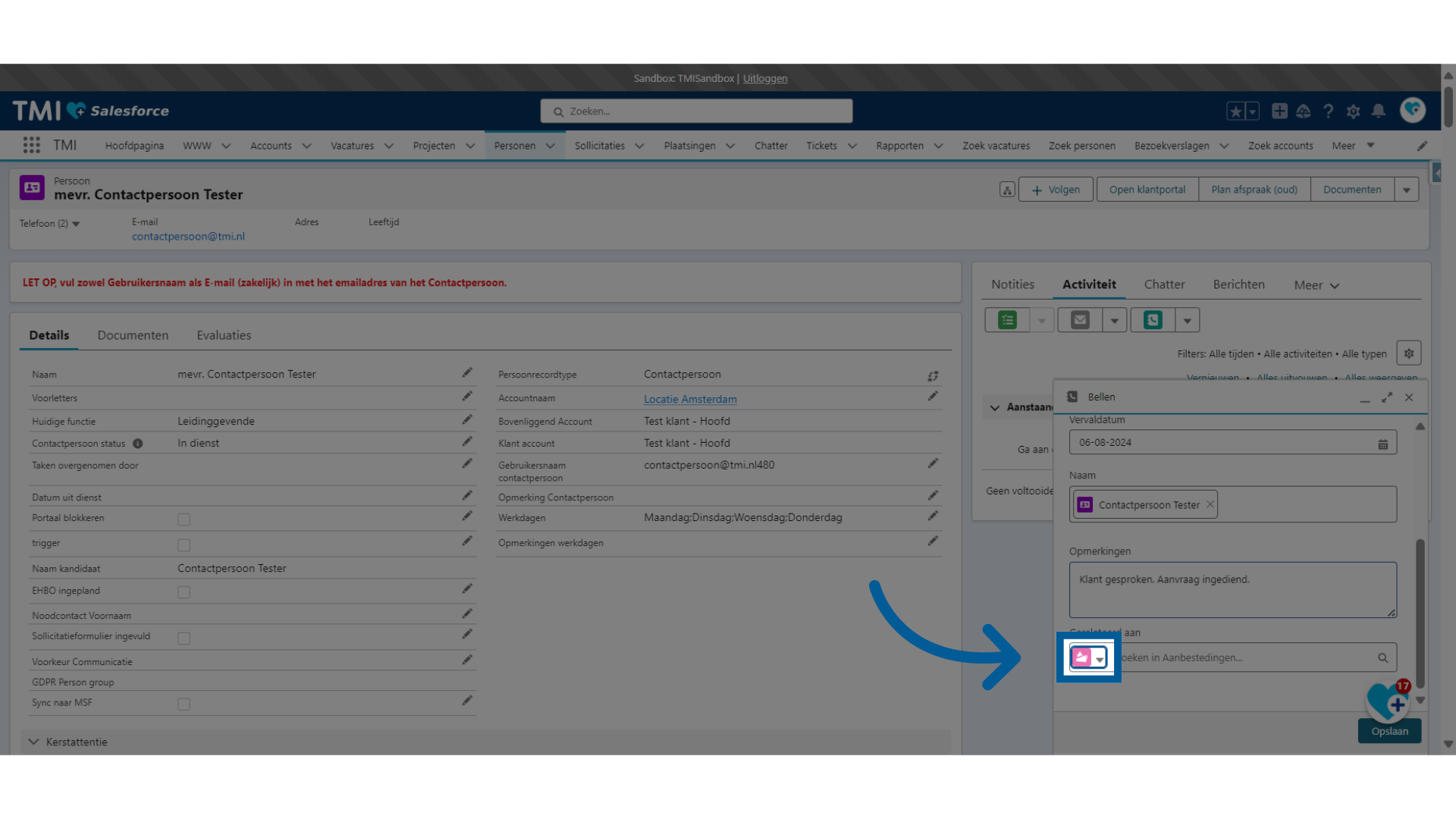This screenshot has height=819, width=1456.
Task: Click the email compose icon
Action: click(1079, 320)
